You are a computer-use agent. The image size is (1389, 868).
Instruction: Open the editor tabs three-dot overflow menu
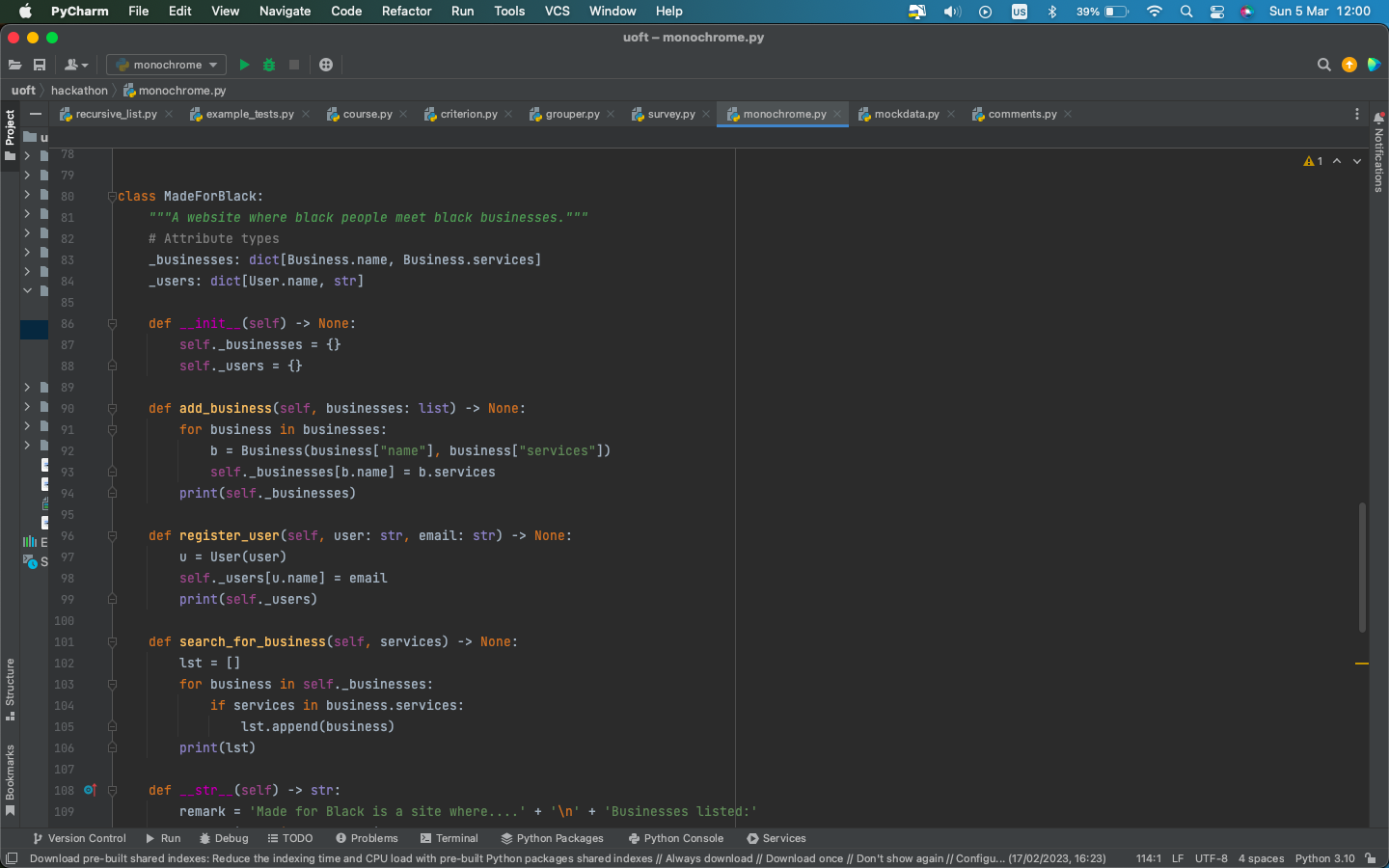[x=1356, y=114]
